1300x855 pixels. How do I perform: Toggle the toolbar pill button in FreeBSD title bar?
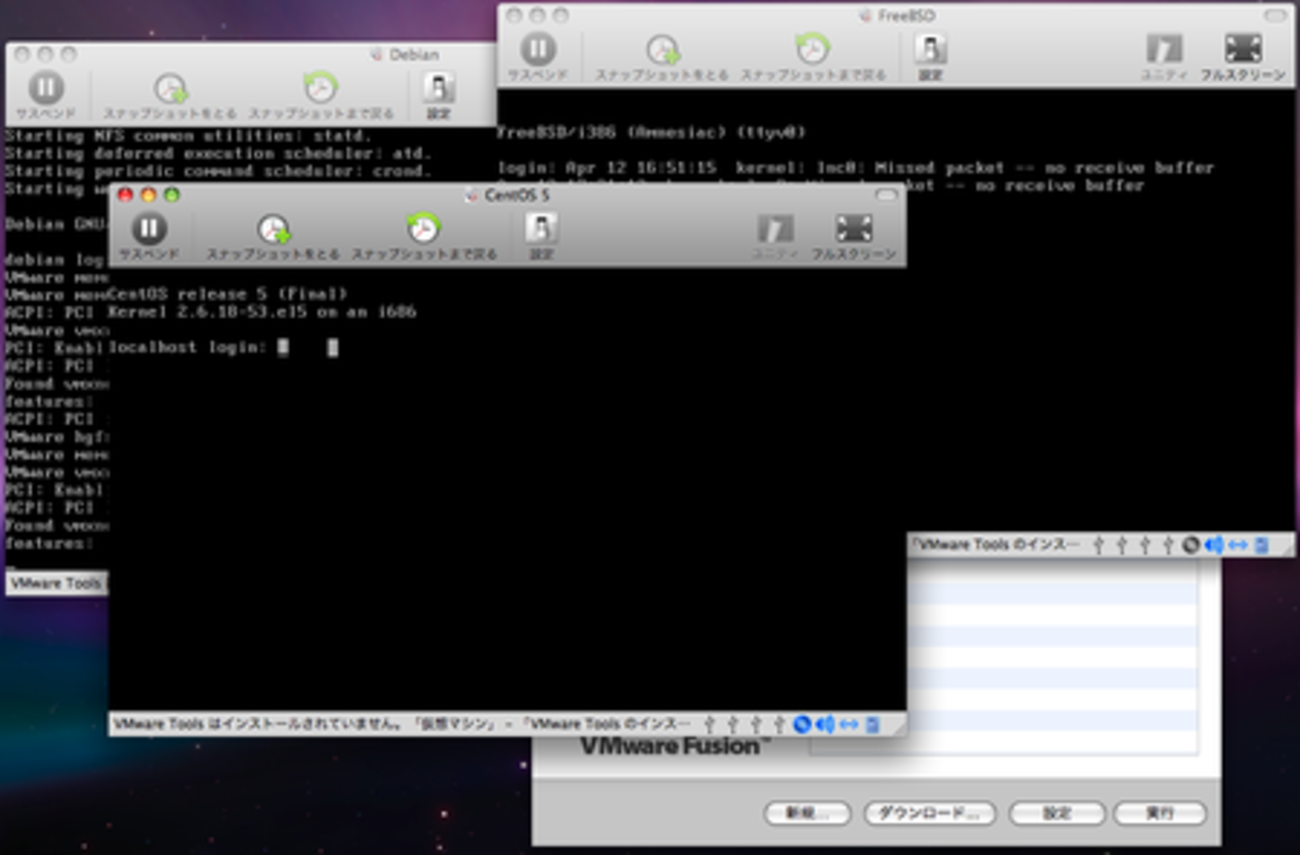pyautogui.click(x=1275, y=16)
